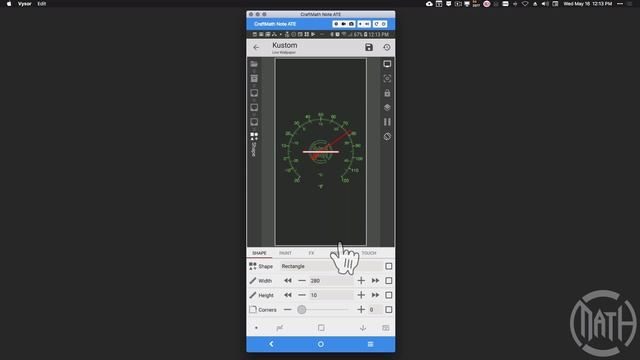
Task: Click the cloud upload icon in menu bar
Action: 429,4
